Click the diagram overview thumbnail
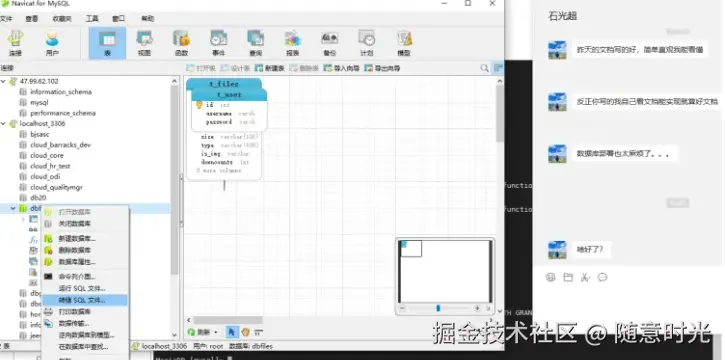 pos(445,271)
